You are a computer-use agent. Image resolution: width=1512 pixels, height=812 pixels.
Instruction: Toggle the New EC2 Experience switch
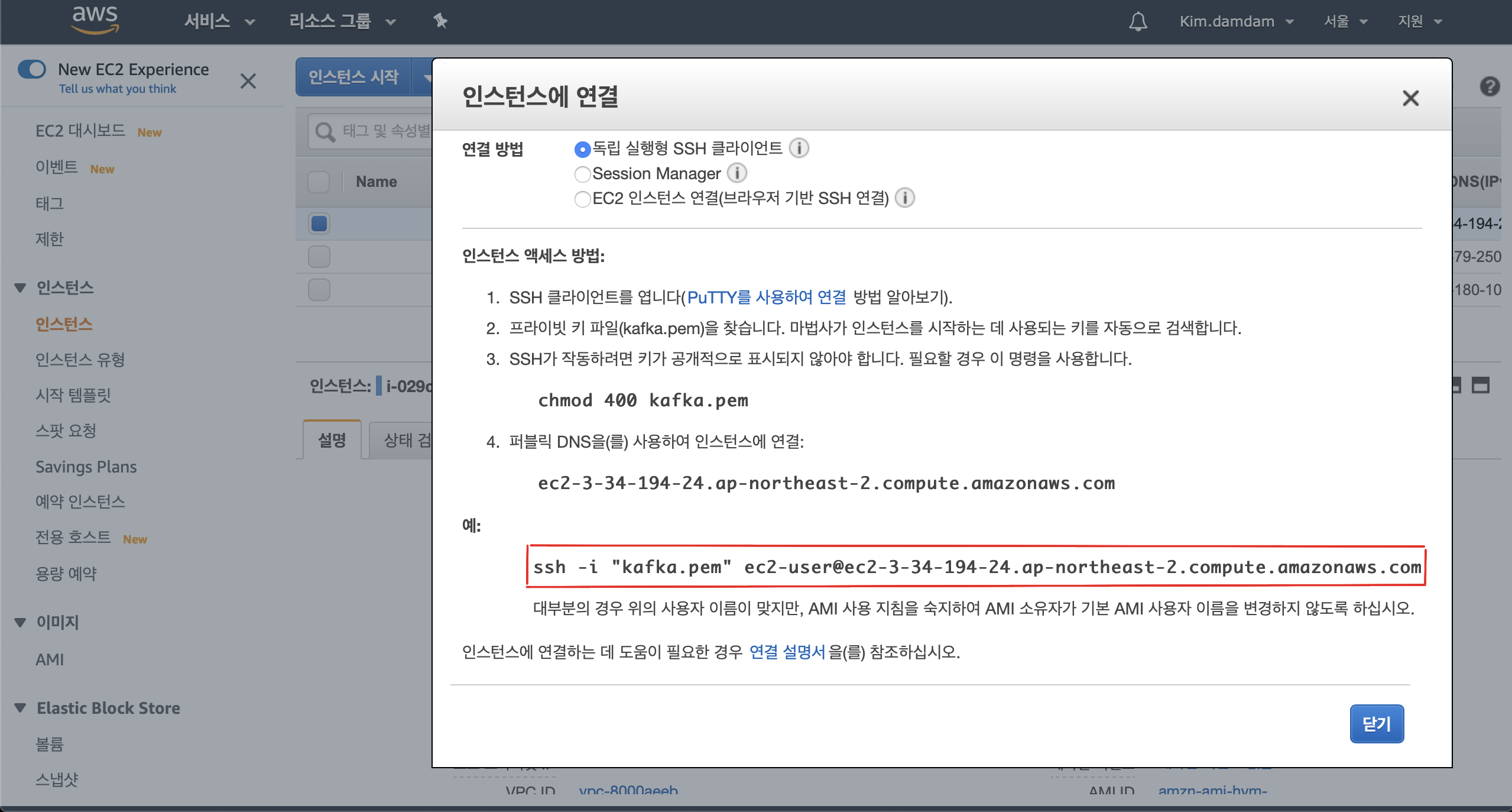pyautogui.click(x=32, y=69)
